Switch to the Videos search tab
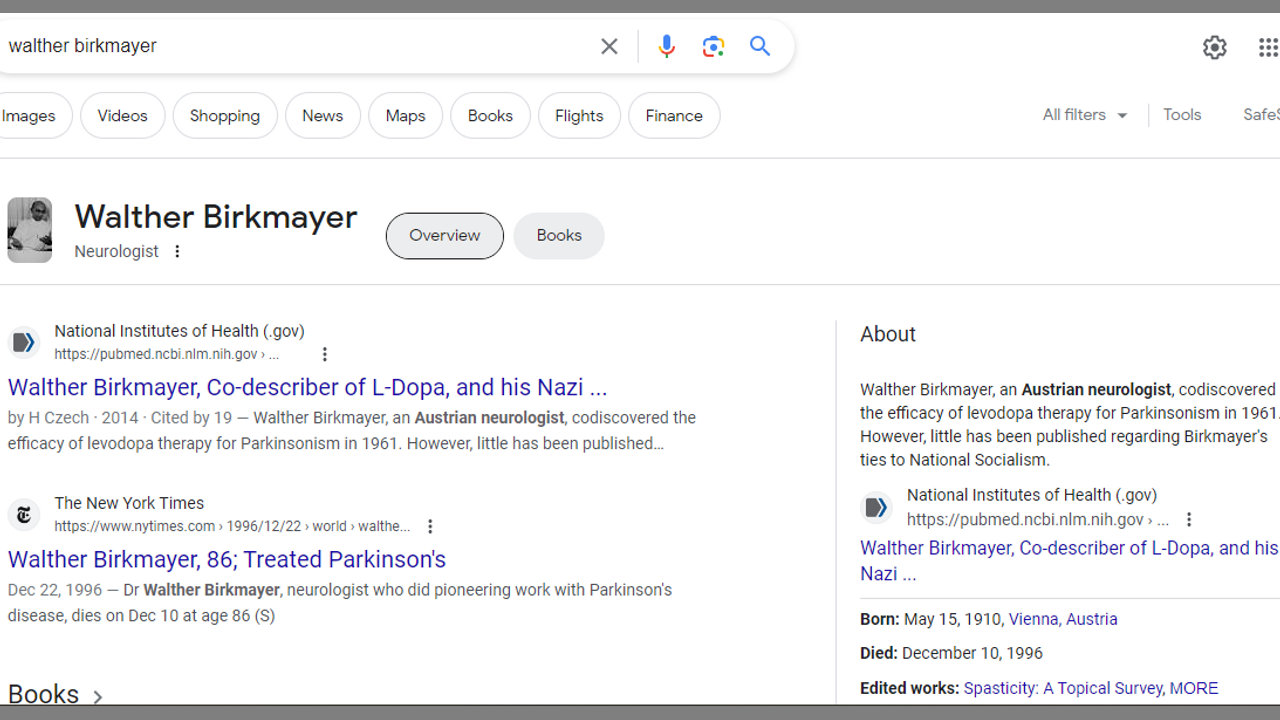Screen dimensions: 1280x720 click(x=122, y=116)
